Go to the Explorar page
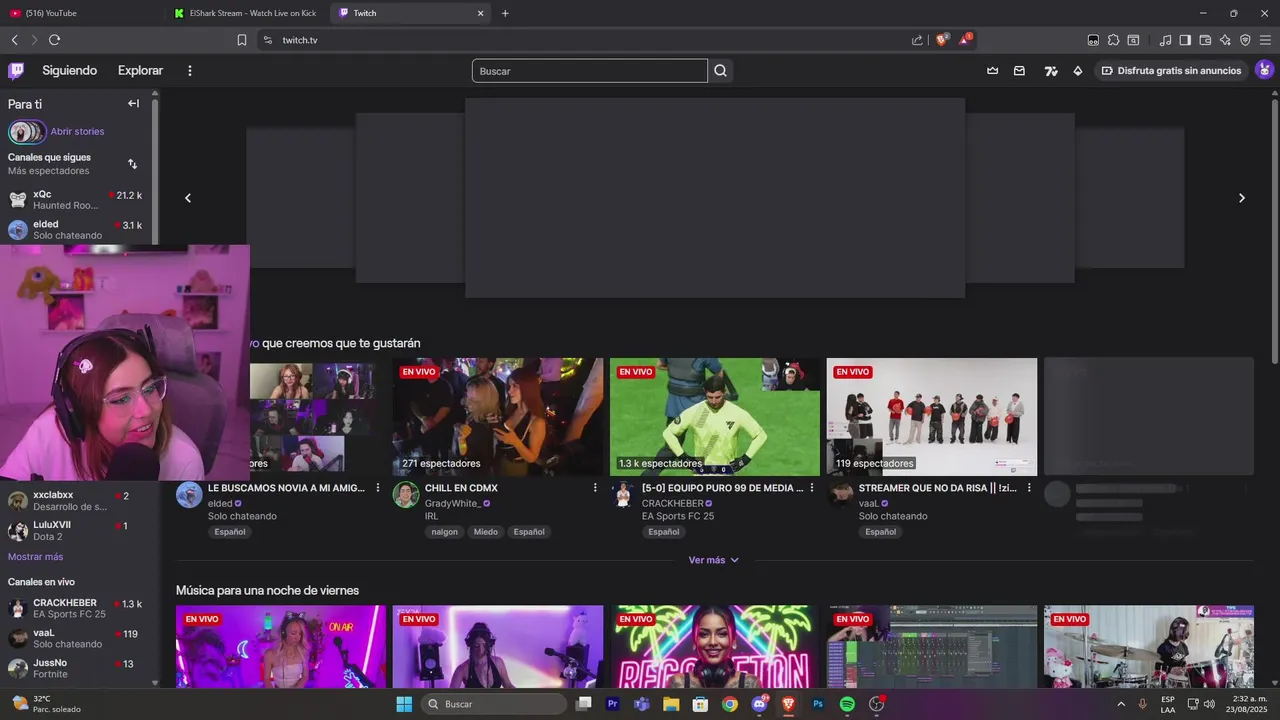 coord(140,70)
